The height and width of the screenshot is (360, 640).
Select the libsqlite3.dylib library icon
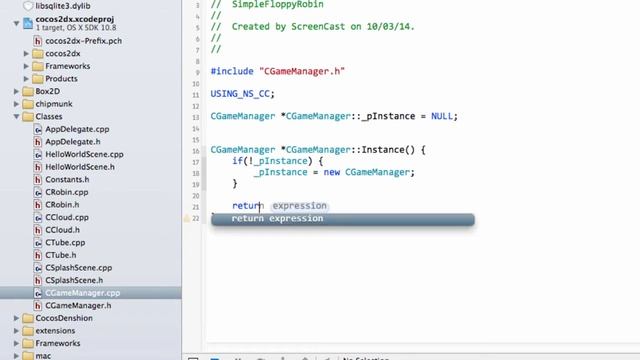click(x=28, y=6)
